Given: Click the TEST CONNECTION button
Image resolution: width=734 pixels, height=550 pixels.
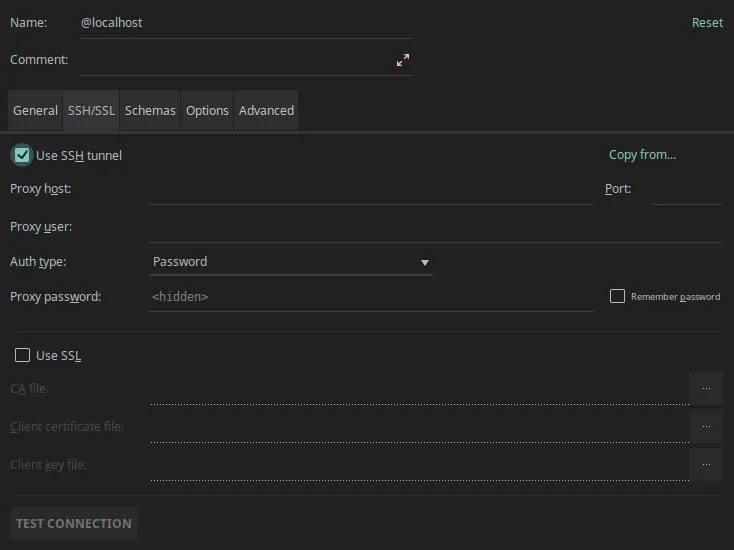Looking at the screenshot, I should 73,523.
